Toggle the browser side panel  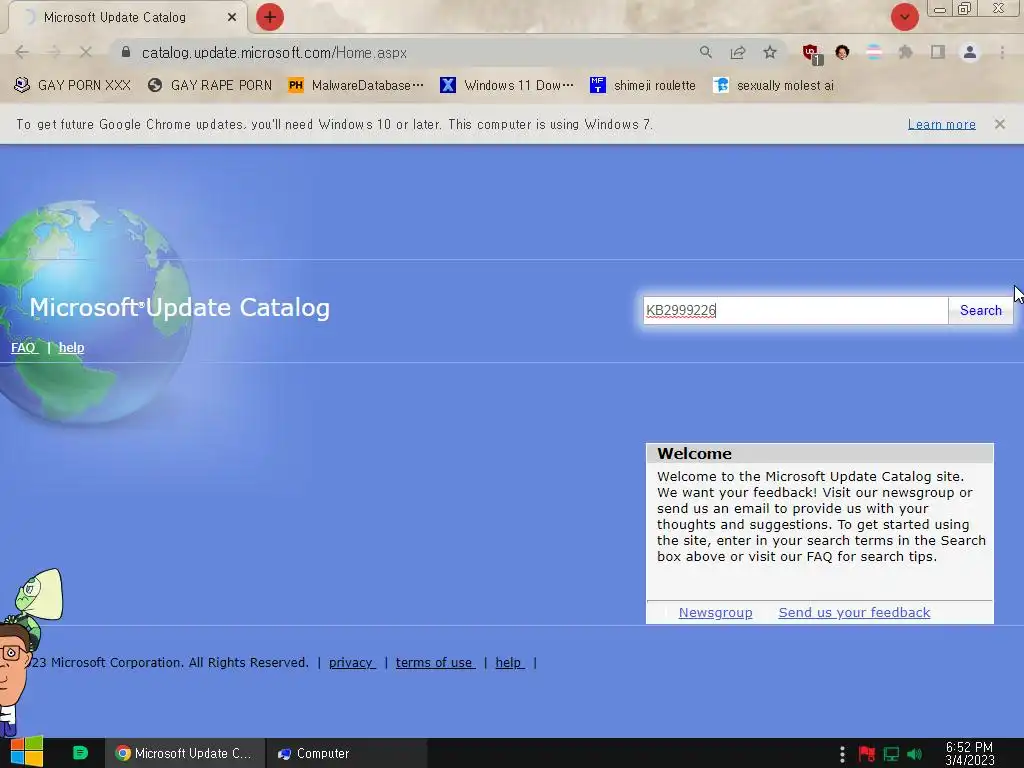938,52
